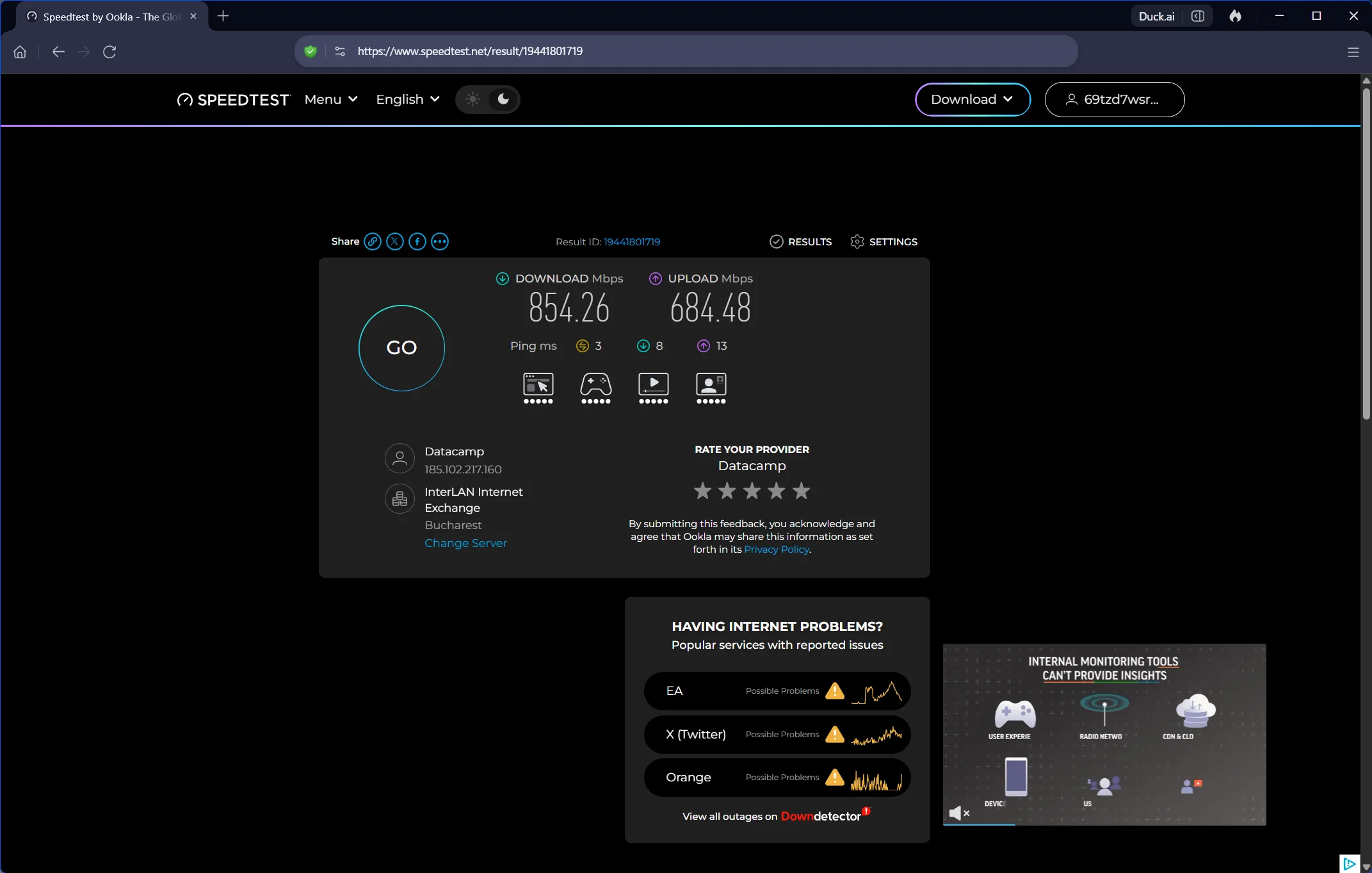1372x873 pixels.
Task: Click the provider user avatar icon
Action: [399, 459]
